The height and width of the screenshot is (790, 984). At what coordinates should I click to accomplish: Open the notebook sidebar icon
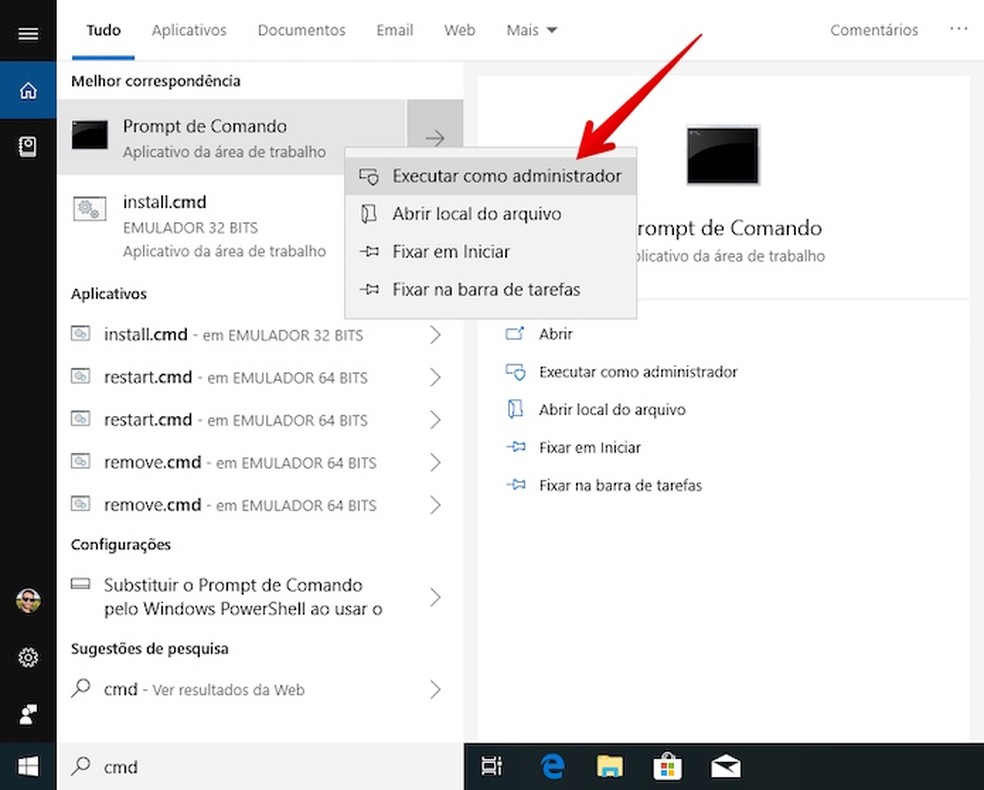tap(28, 147)
